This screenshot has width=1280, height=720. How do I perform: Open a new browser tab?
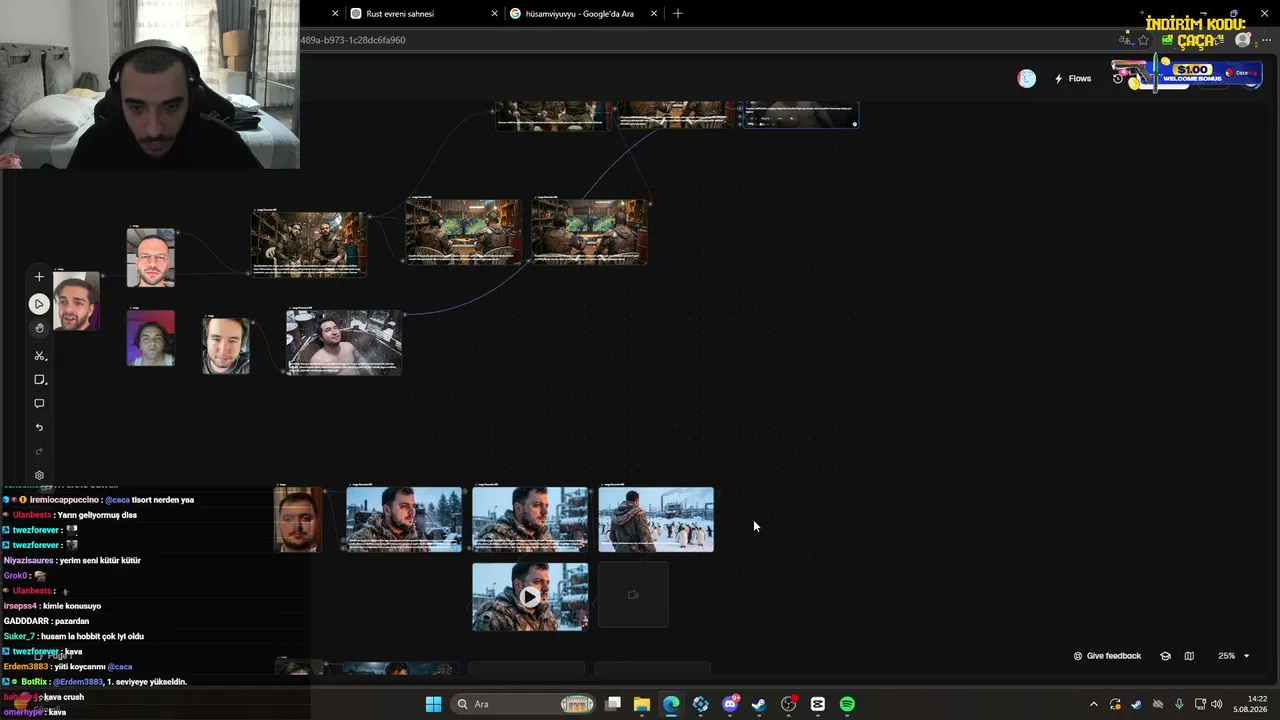point(678,14)
